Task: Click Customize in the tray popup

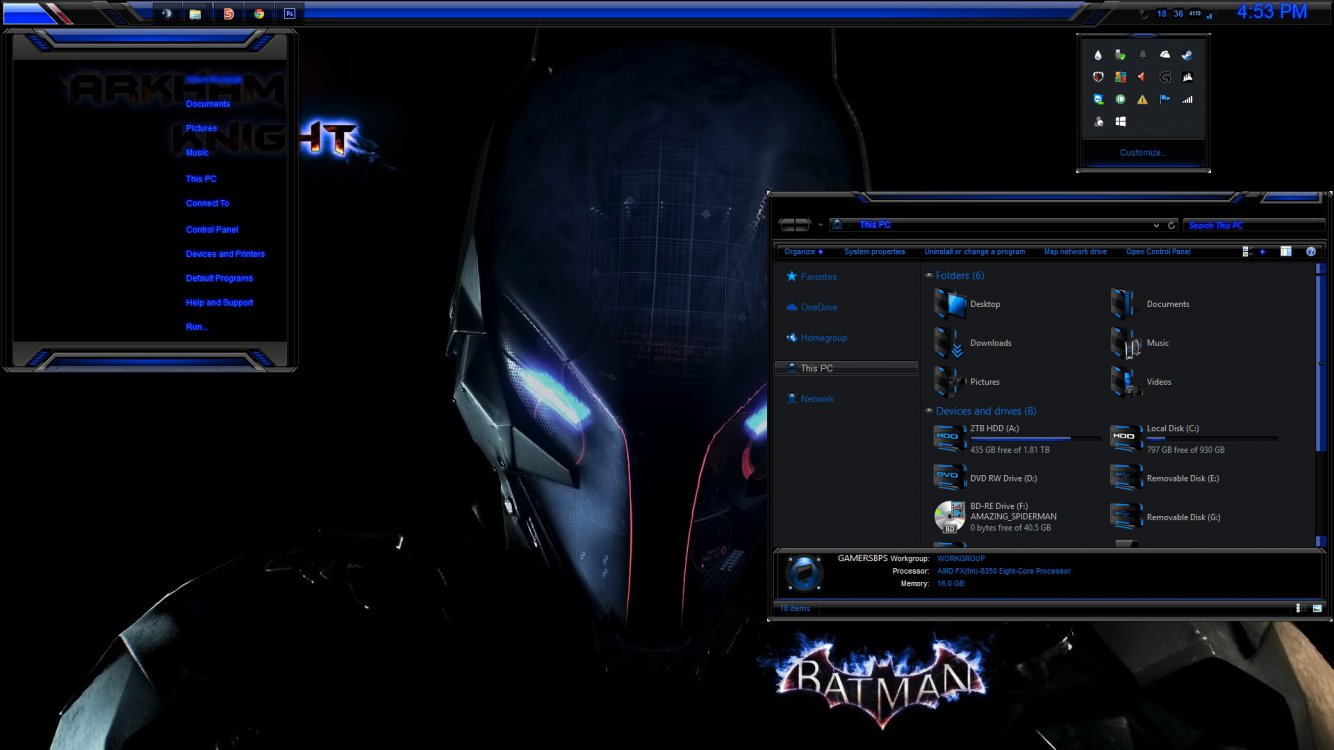Action: pyautogui.click(x=1141, y=153)
